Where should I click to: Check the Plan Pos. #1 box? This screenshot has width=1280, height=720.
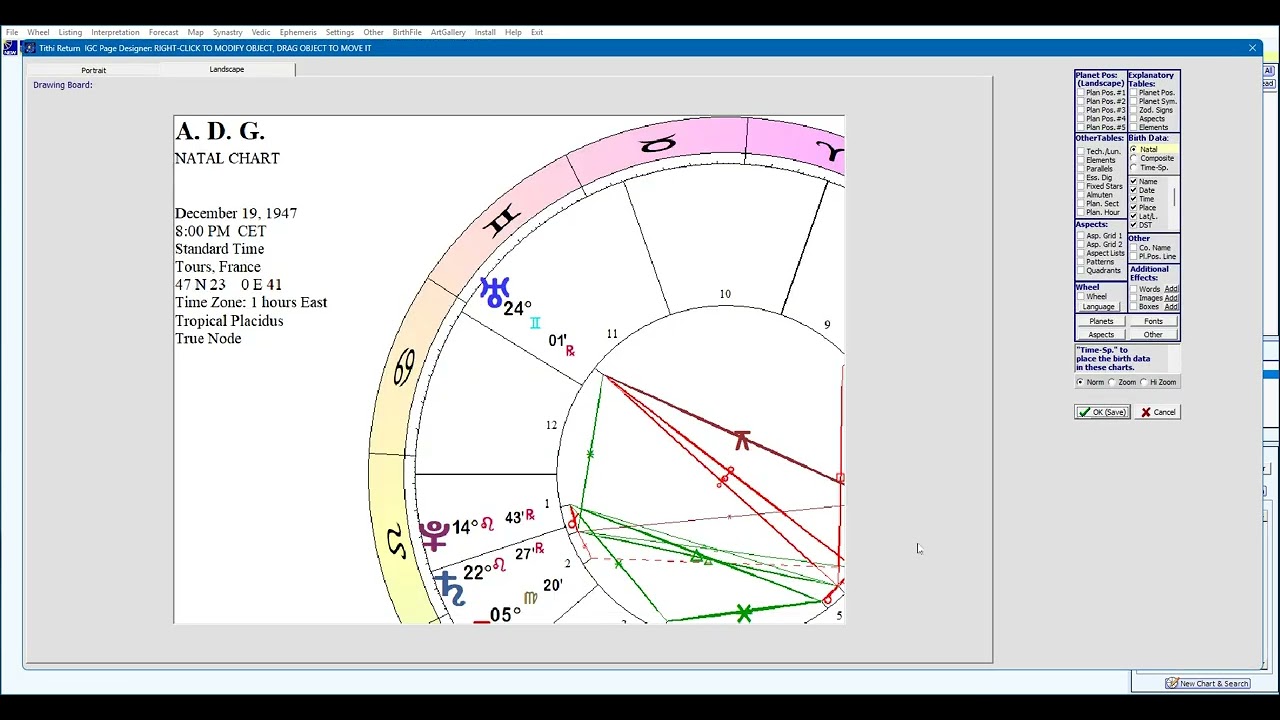coord(1081,93)
